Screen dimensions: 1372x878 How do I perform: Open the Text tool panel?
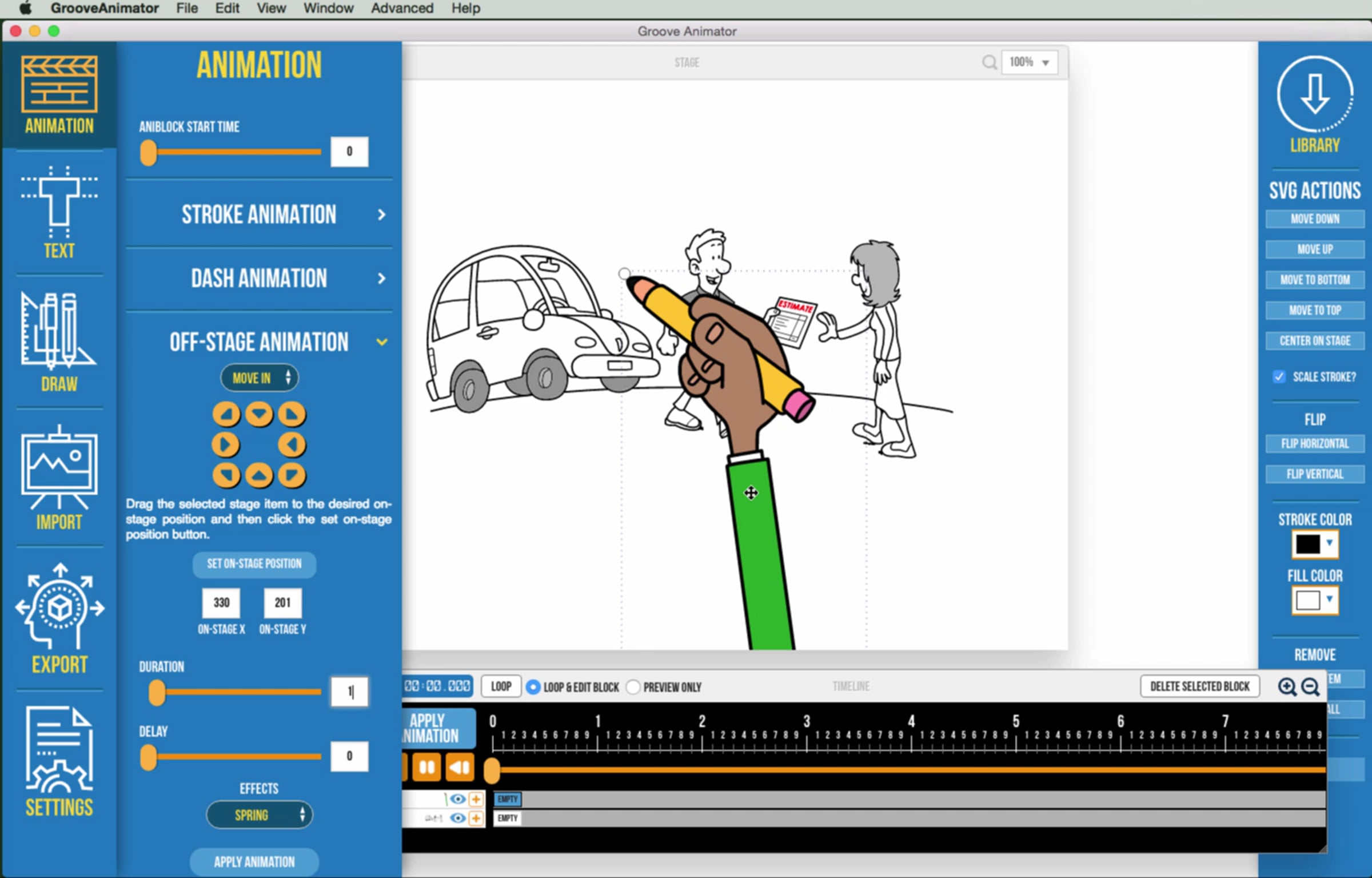point(59,213)
